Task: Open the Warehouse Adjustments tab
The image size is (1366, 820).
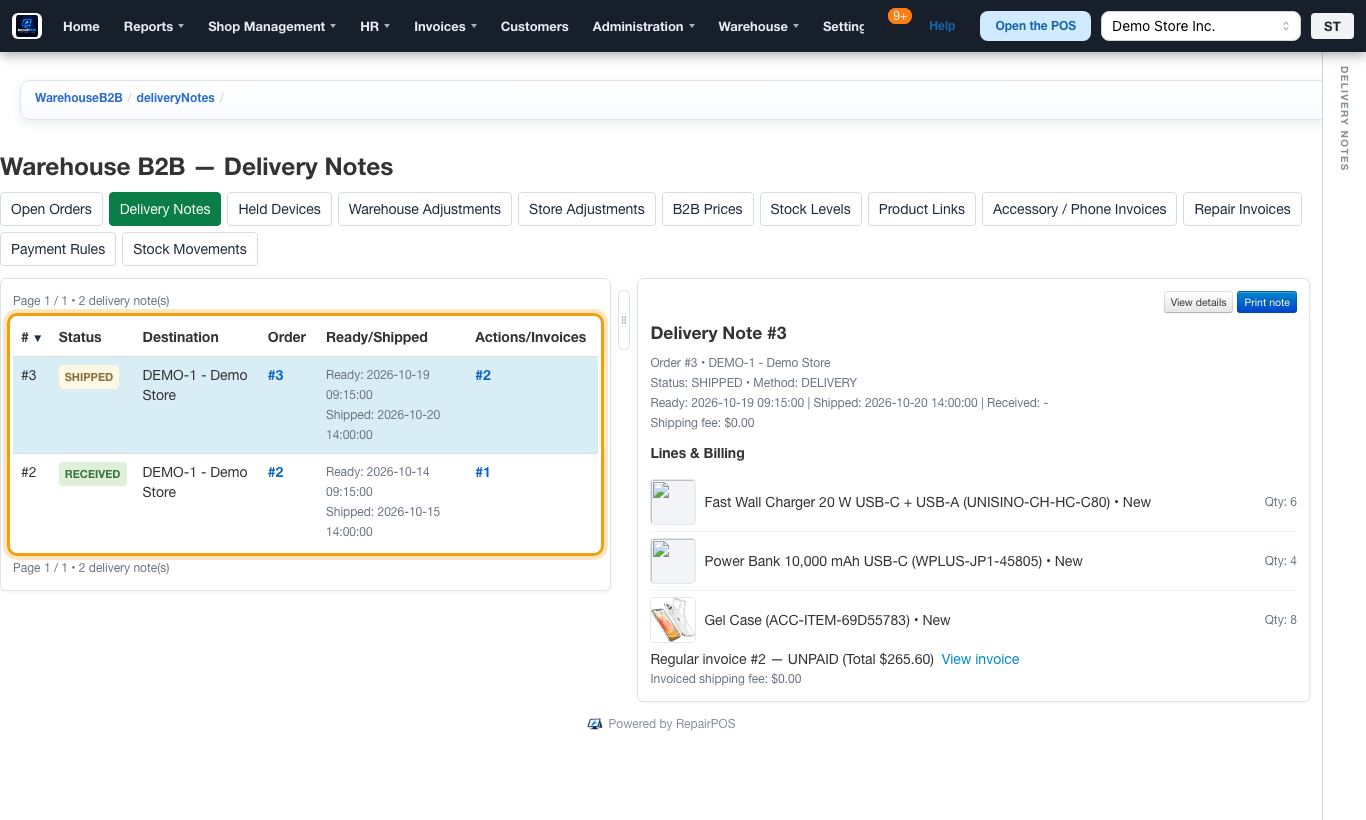Action: (x=425, y=209)
